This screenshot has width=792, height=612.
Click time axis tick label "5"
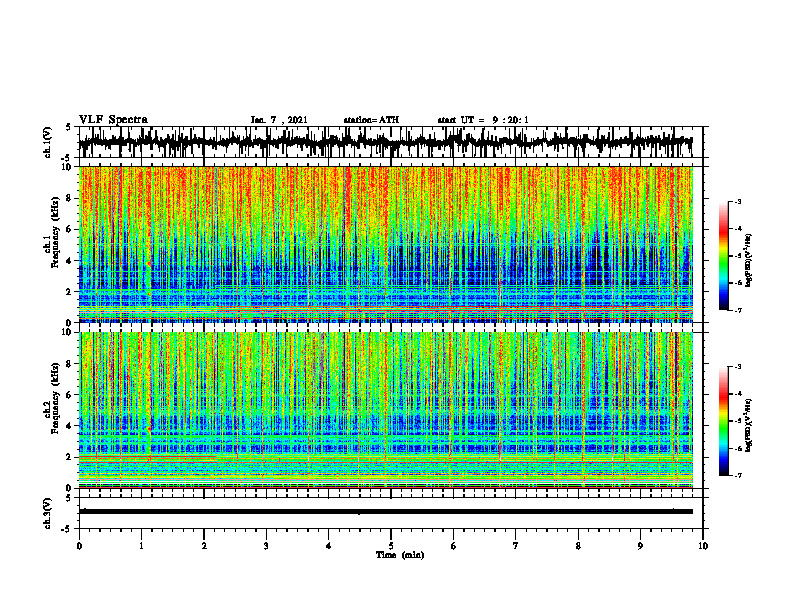(391, 546)
